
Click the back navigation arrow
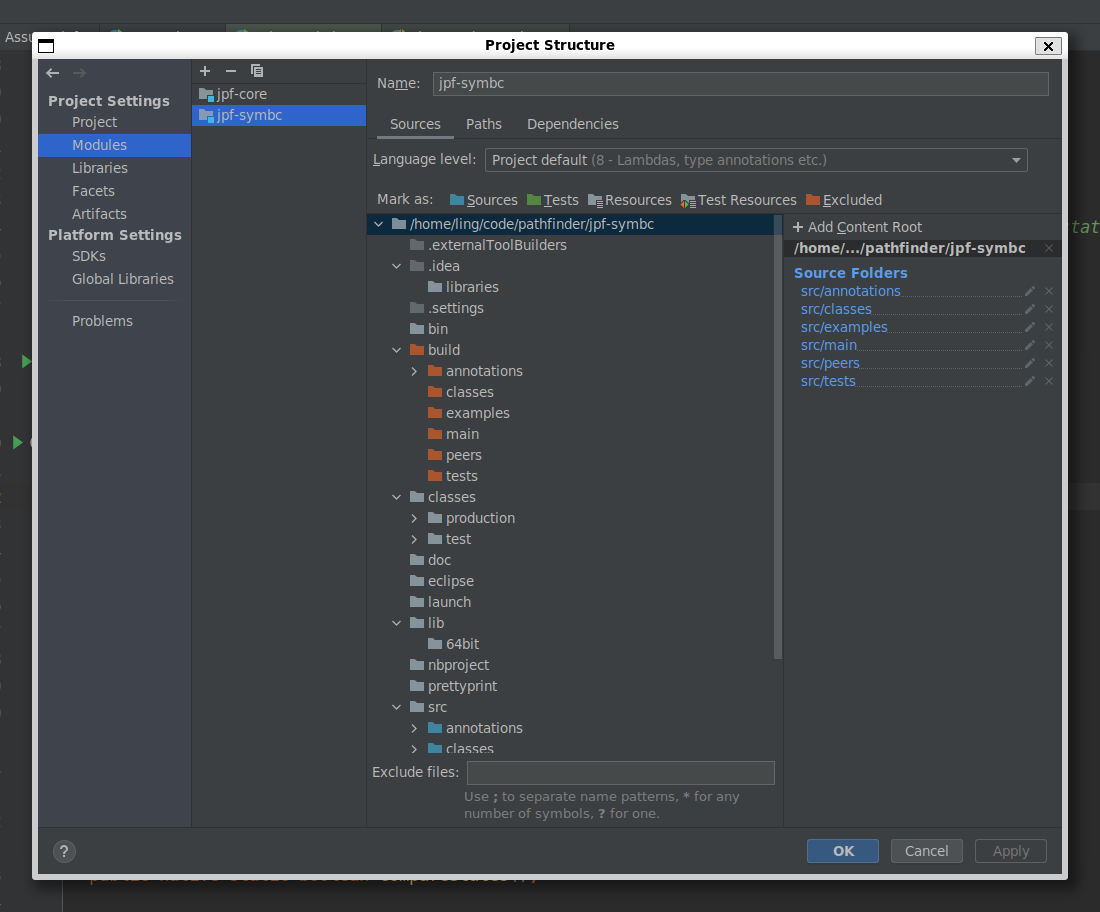(53, 73)
